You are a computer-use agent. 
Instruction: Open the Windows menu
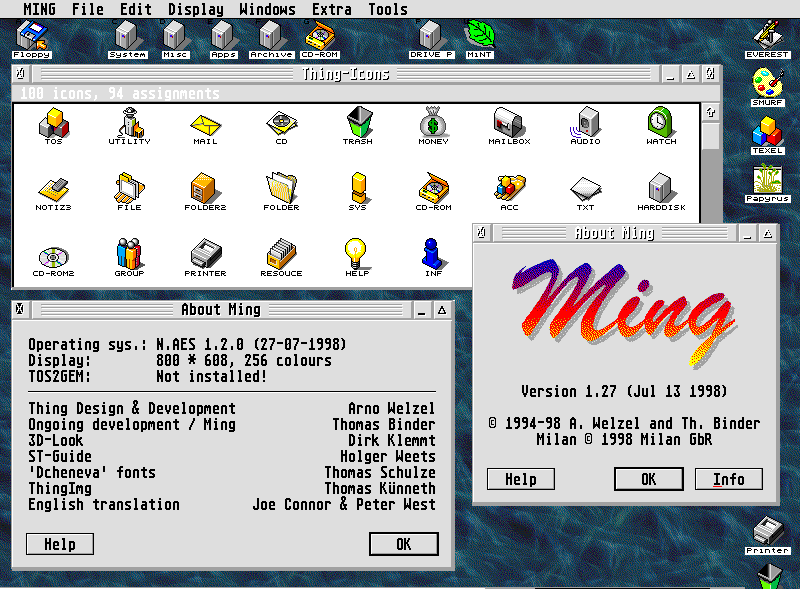tap(267, 9)
